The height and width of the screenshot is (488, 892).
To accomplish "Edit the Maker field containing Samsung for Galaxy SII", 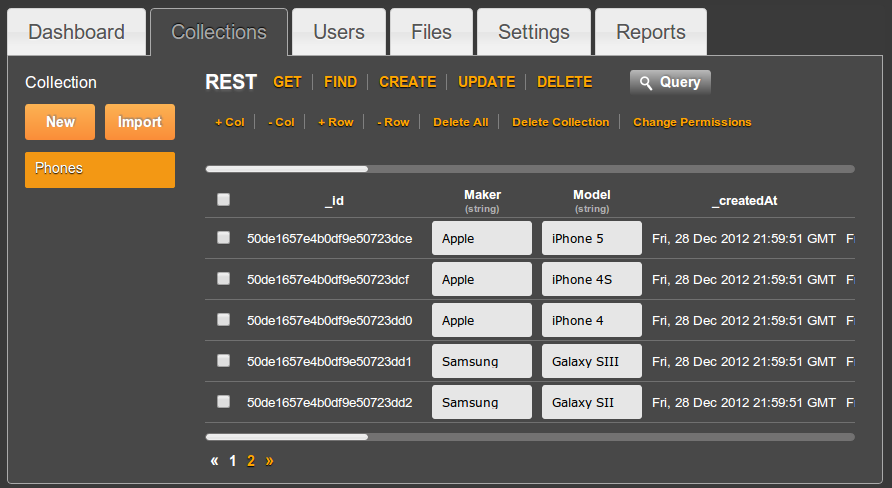I will [481, 402].
